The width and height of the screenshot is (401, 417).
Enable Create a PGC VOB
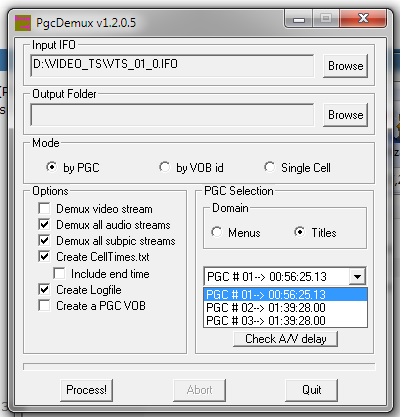pos(44,306)
